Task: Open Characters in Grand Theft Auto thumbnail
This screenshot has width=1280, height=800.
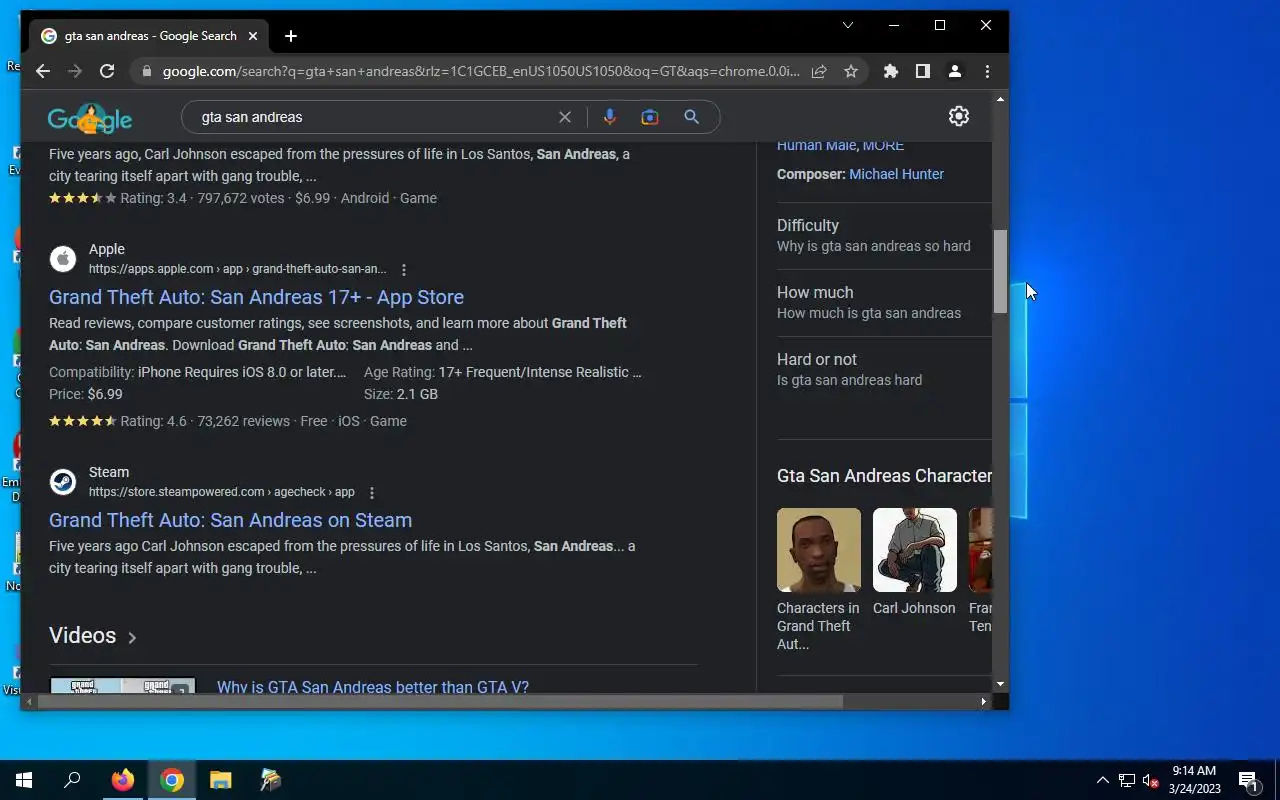Action: [x=819, y=550]
